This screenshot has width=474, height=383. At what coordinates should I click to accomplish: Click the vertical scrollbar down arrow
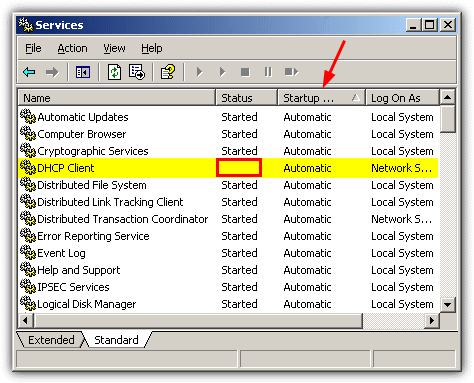pos(447,304)
